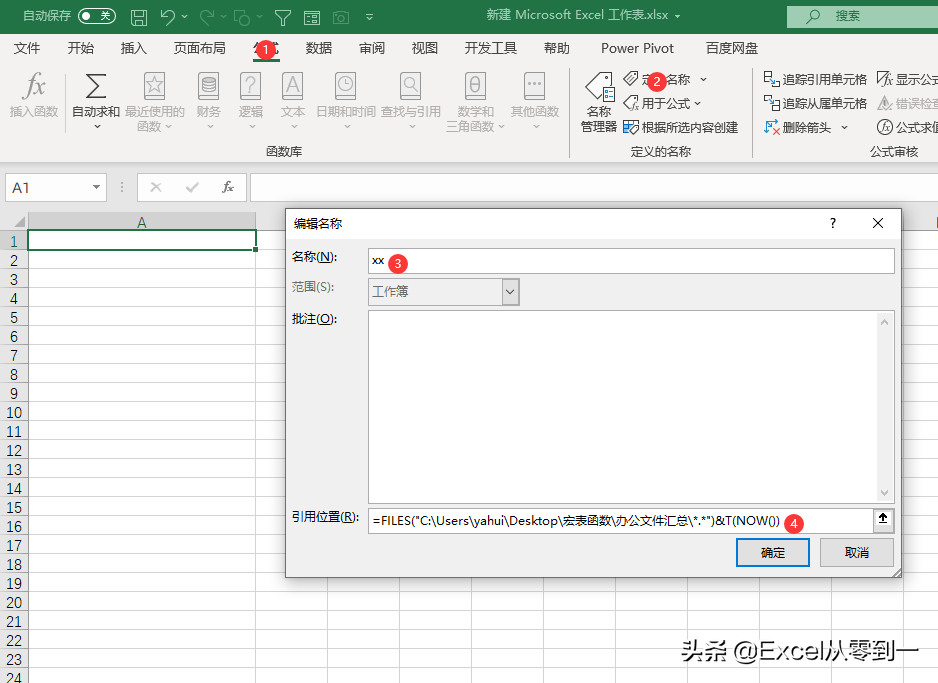Viewport: 938px width, 683px height.
Task: Open the 财务 functions icon
Action: point(209,86)
